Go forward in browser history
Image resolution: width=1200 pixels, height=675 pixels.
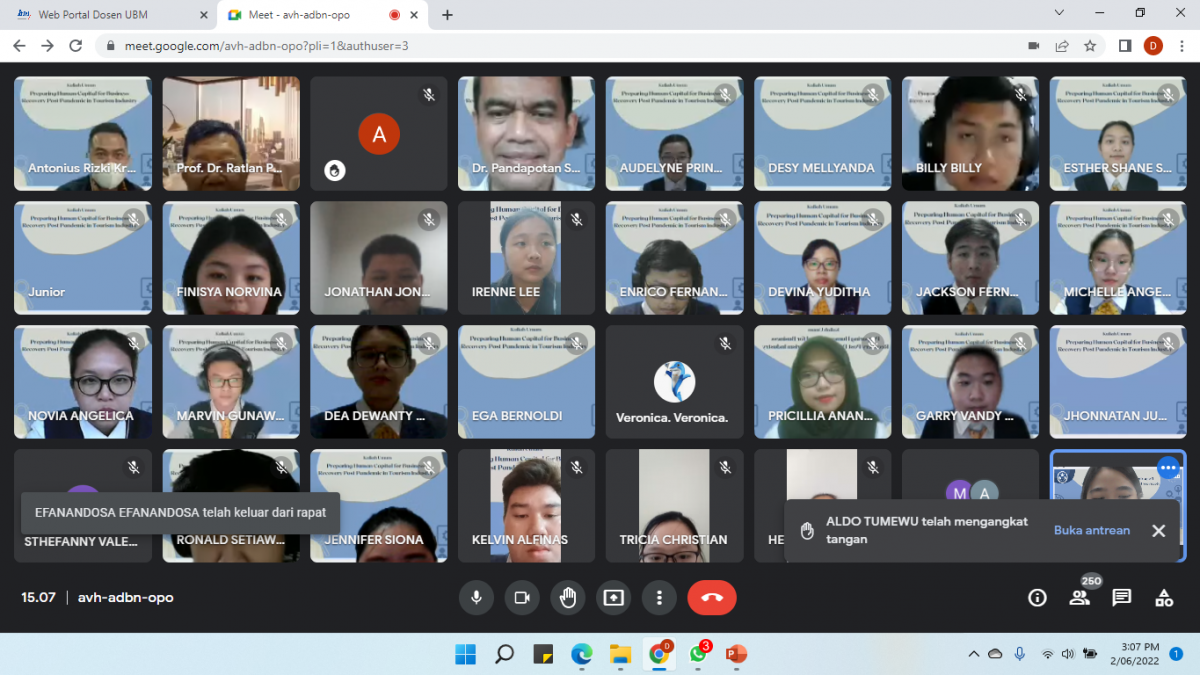(47, 46)
